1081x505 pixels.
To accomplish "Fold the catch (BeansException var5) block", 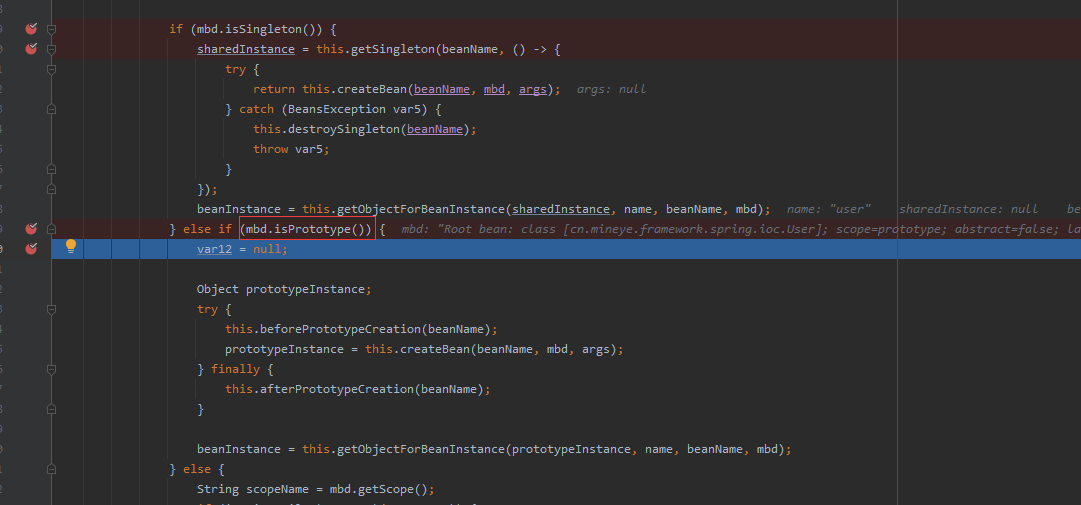I will [x=51, y=109].
